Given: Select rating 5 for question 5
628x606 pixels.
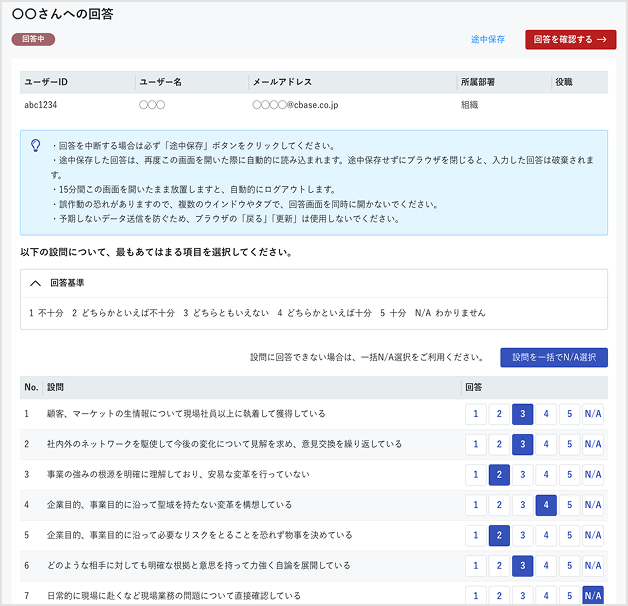Looking at the screenshot, I should tap(569, 536).
